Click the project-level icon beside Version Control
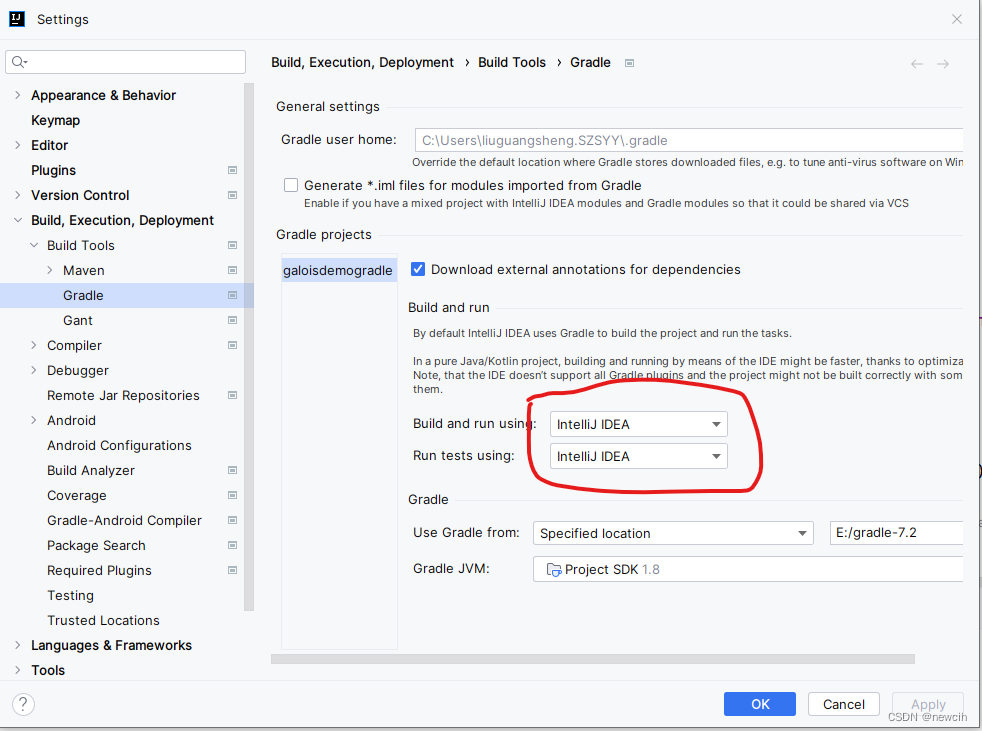Image resolution: width=982 pixels, height=731 pixels. [232, 195]
